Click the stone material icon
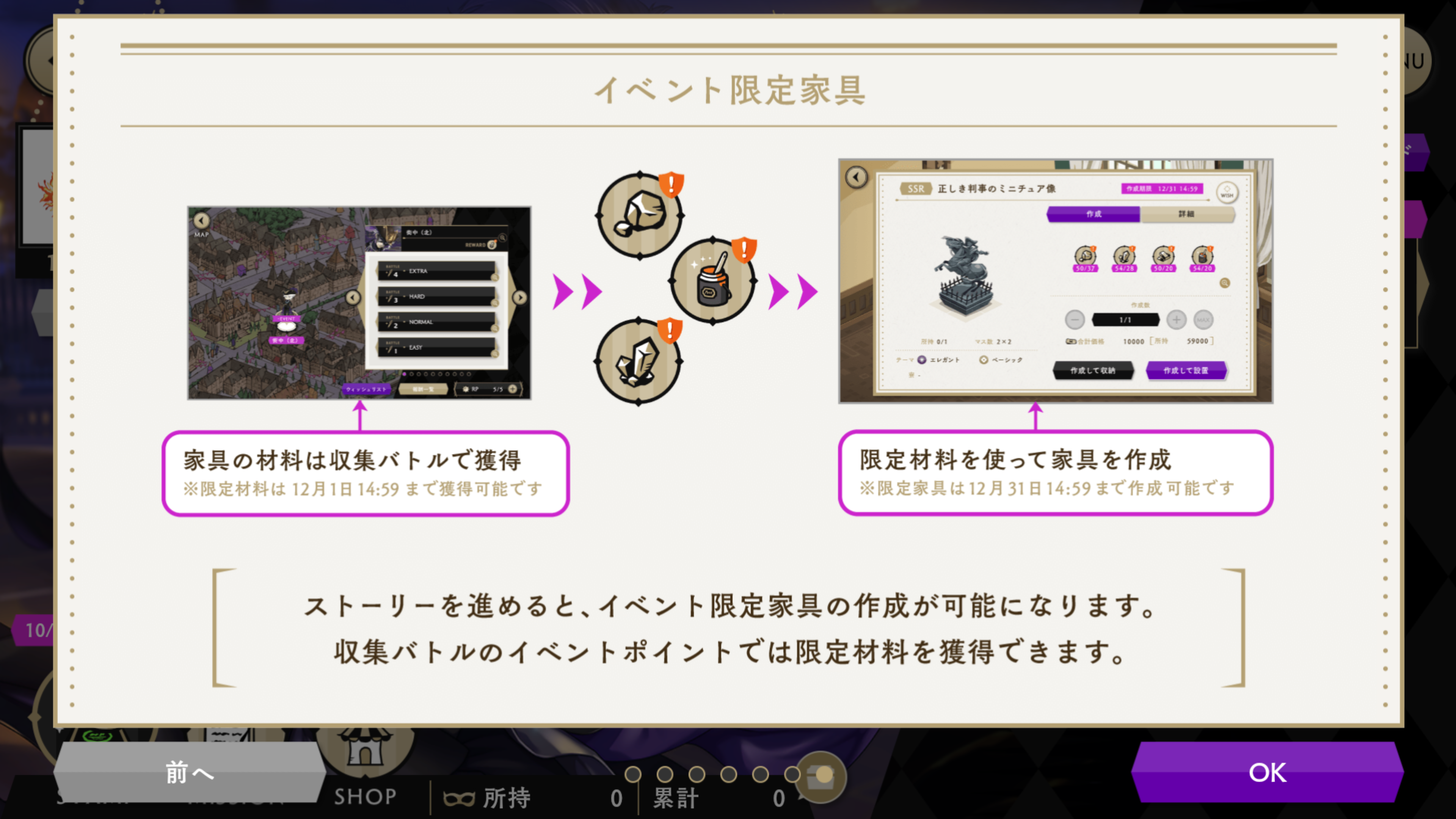Image resolution: width=1456 pixels, height=819 pixels. 640,215
